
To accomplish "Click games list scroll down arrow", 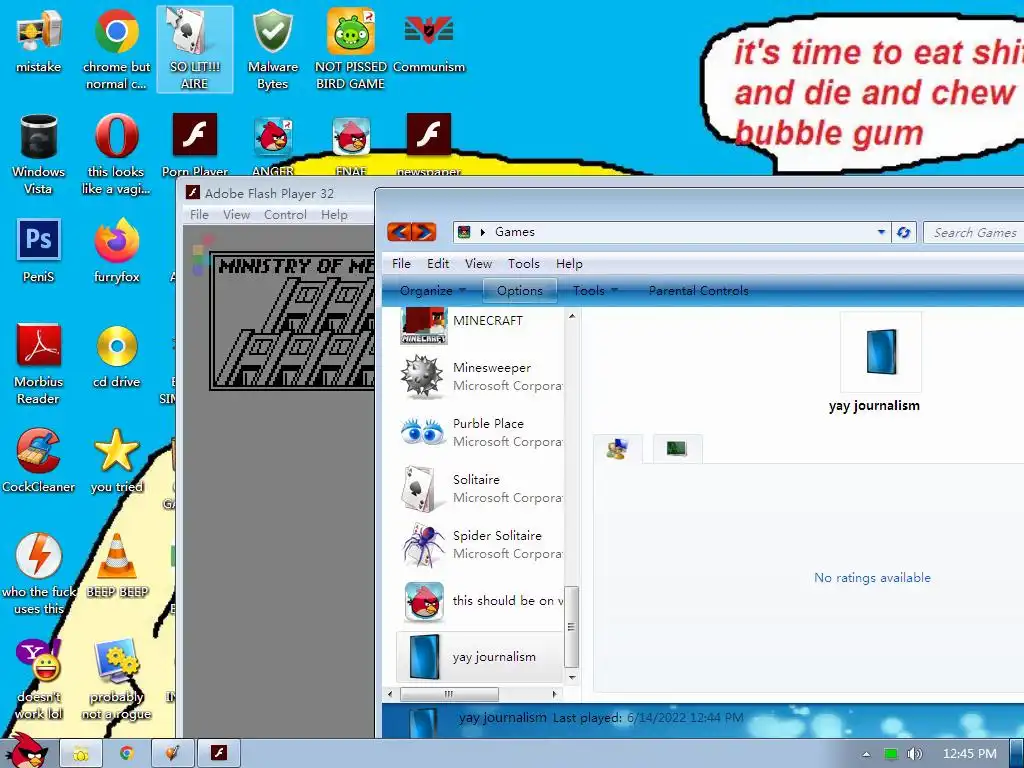I will (x=572, y=678).
